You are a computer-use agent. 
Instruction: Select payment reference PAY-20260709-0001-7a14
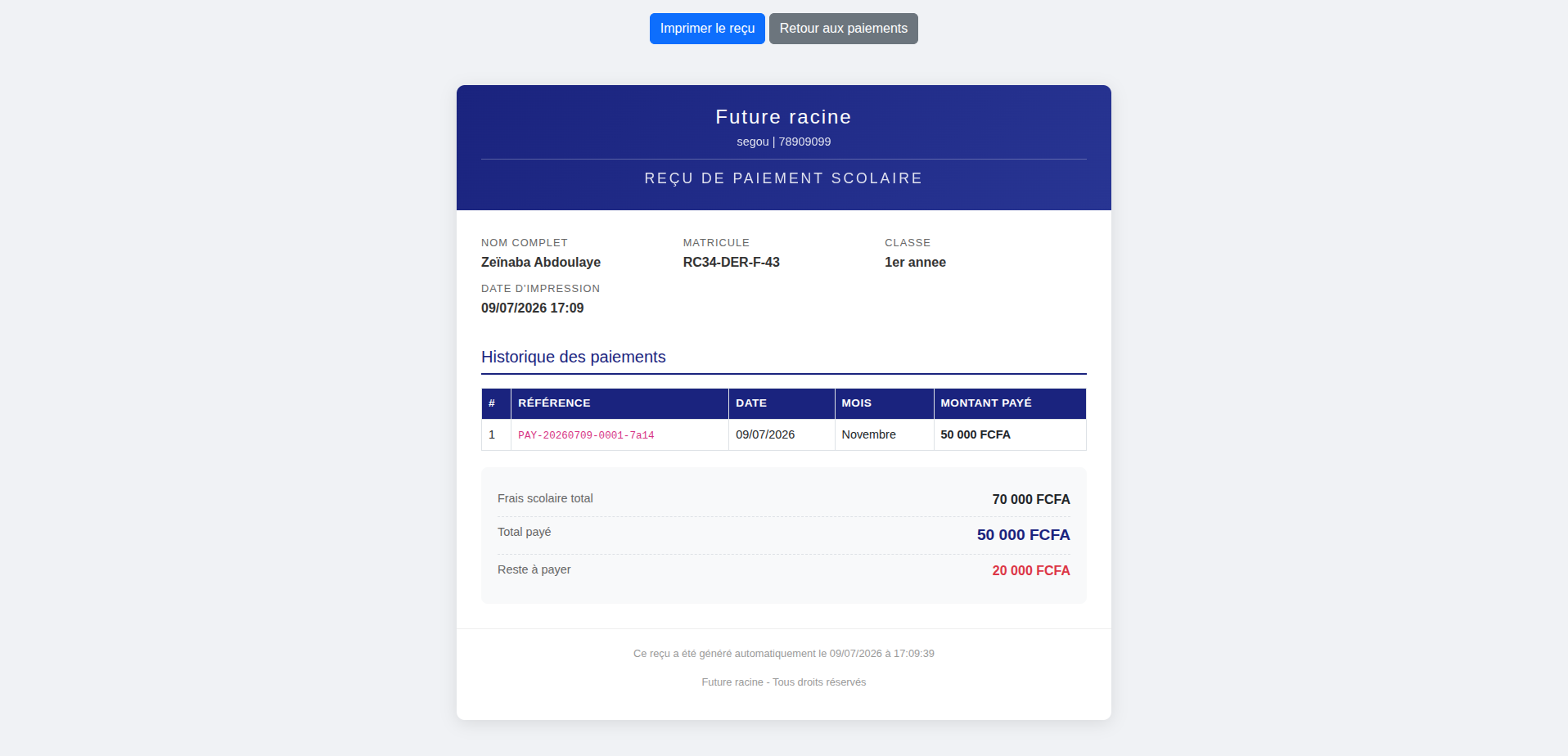[x=586, y=435]
